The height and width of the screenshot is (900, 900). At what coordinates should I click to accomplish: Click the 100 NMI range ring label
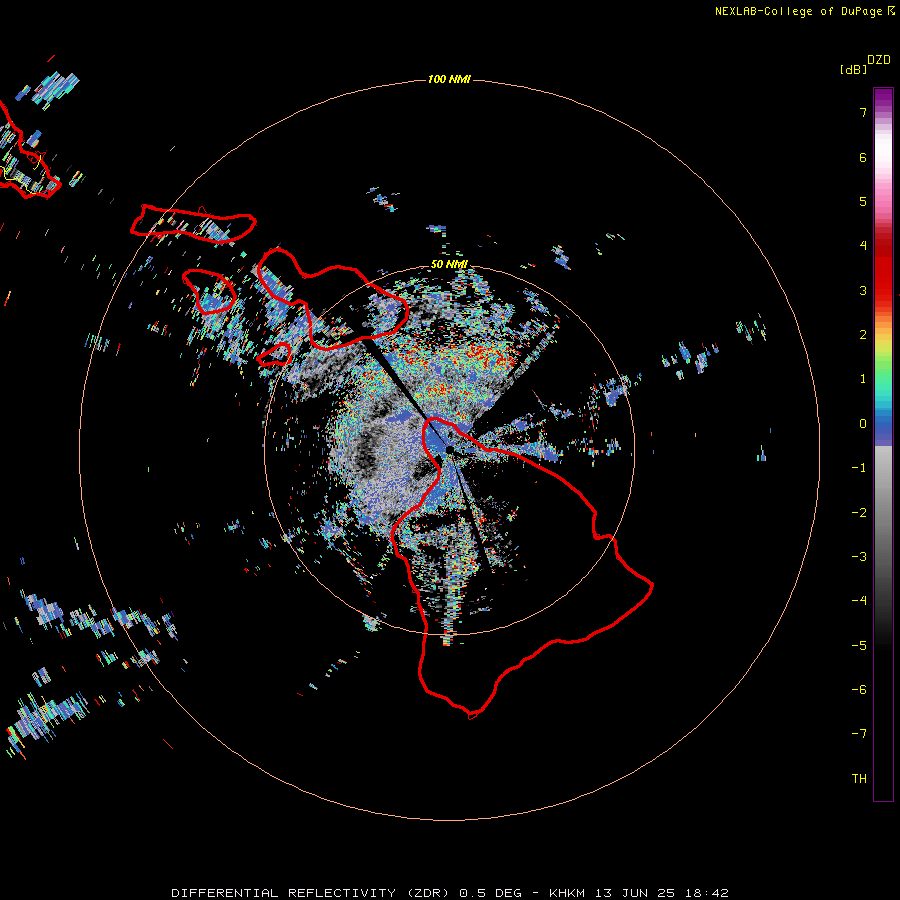point(449,79)
